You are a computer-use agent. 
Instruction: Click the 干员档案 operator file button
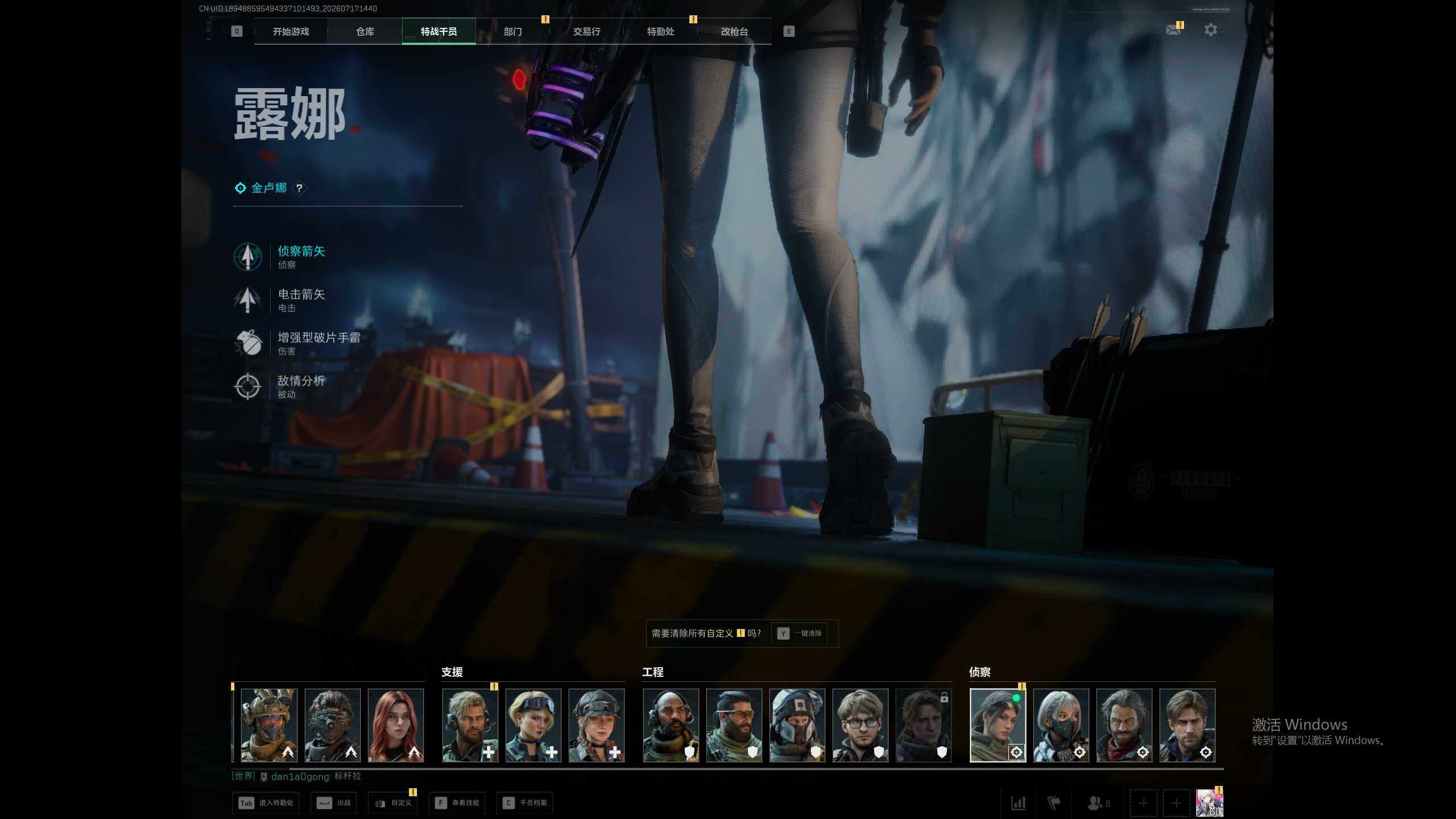click(524, 803)
